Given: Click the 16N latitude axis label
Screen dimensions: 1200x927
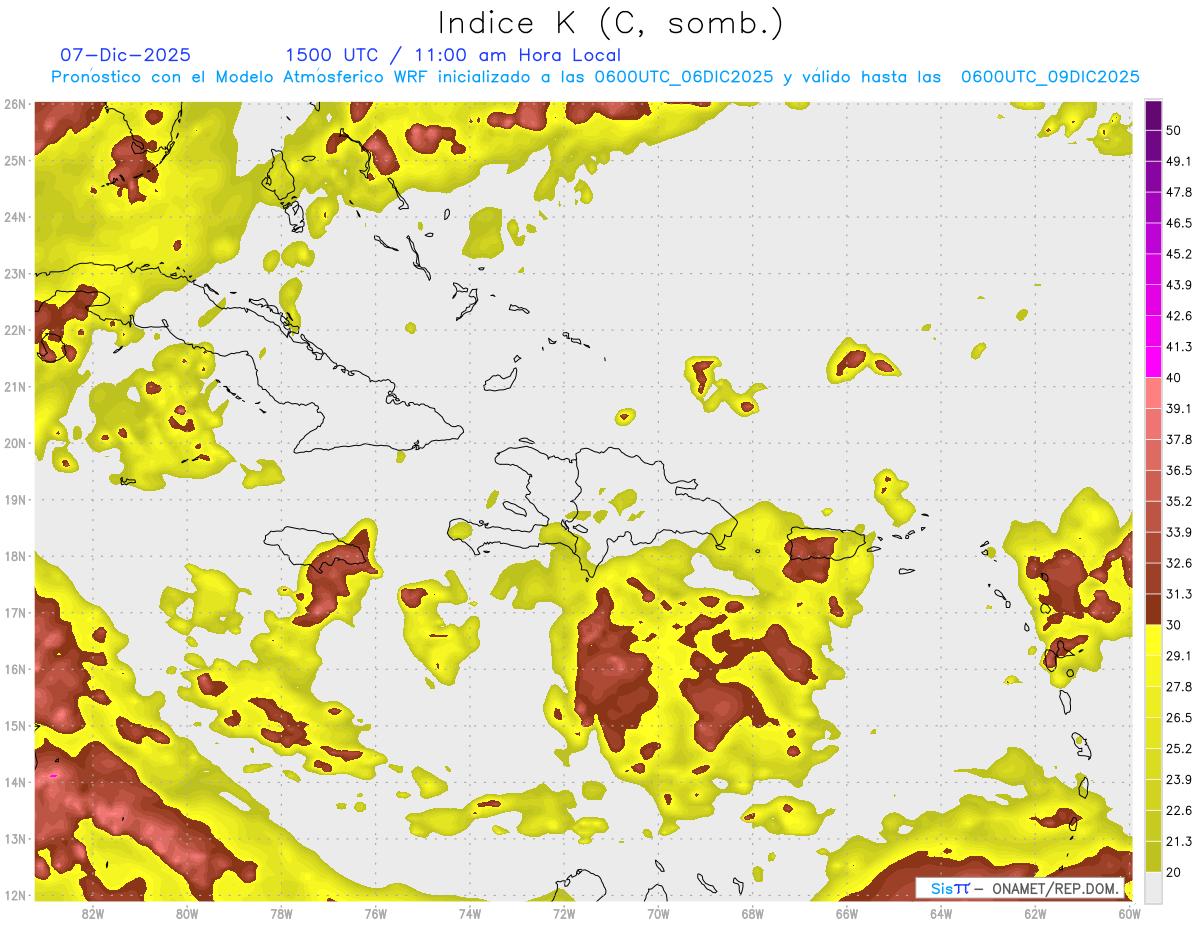Looking at the screenshot, I should click(14, 669).
